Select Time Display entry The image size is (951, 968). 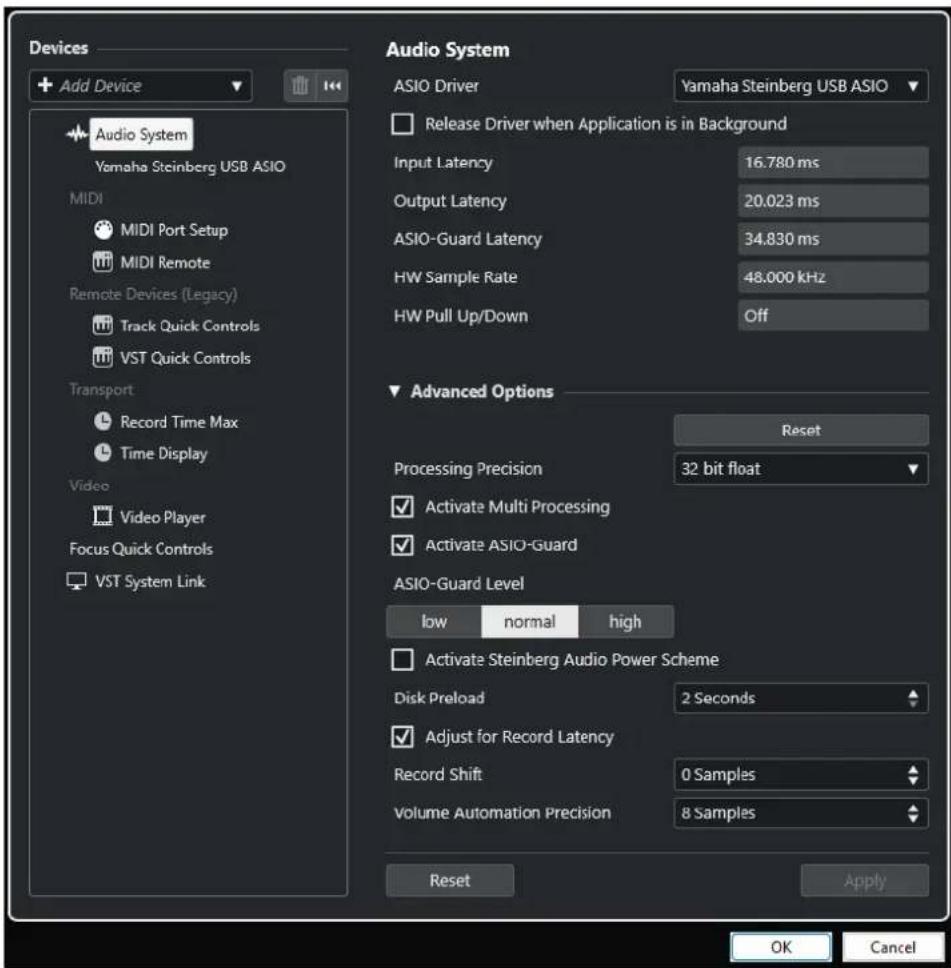[x=164, y=453]
